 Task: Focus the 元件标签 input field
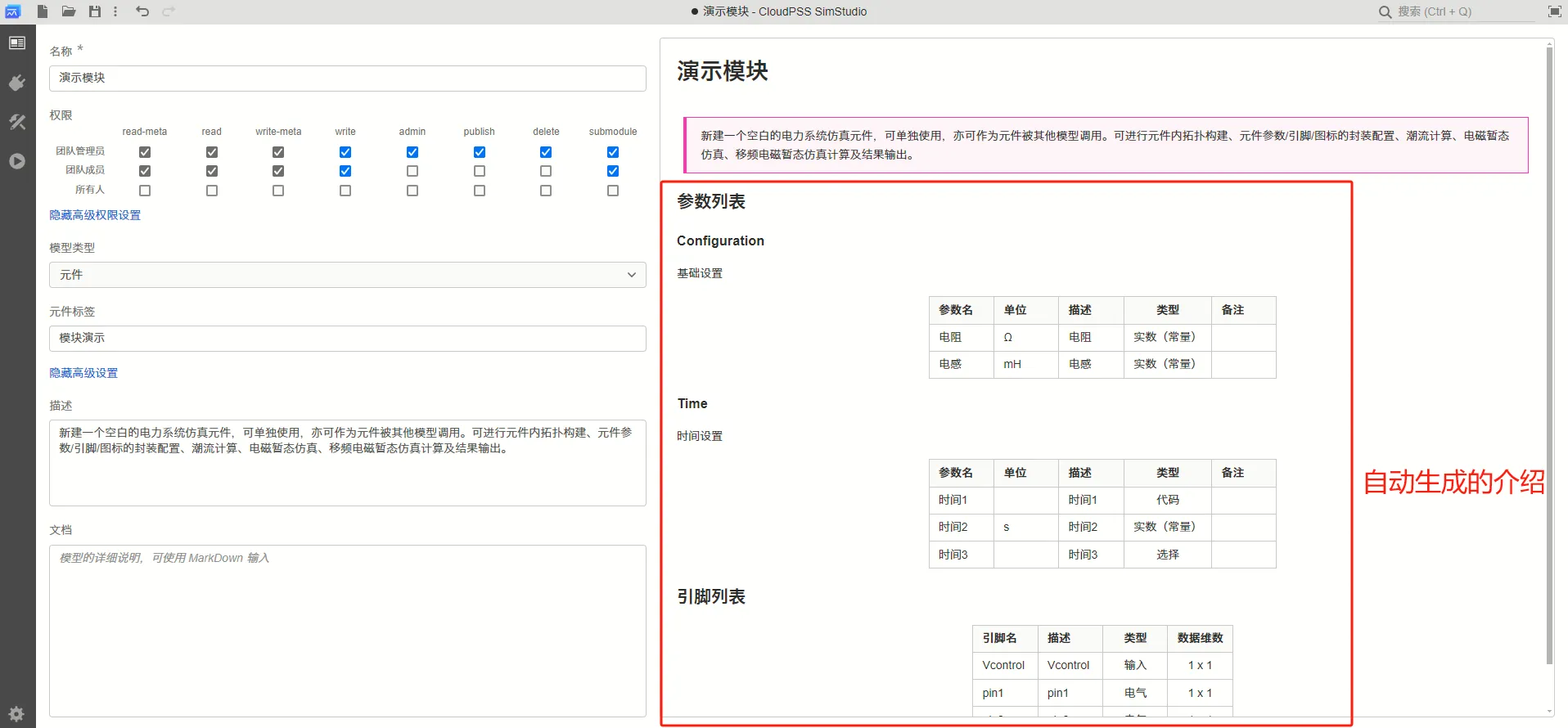pyautogui.click(x=348, y=338)
